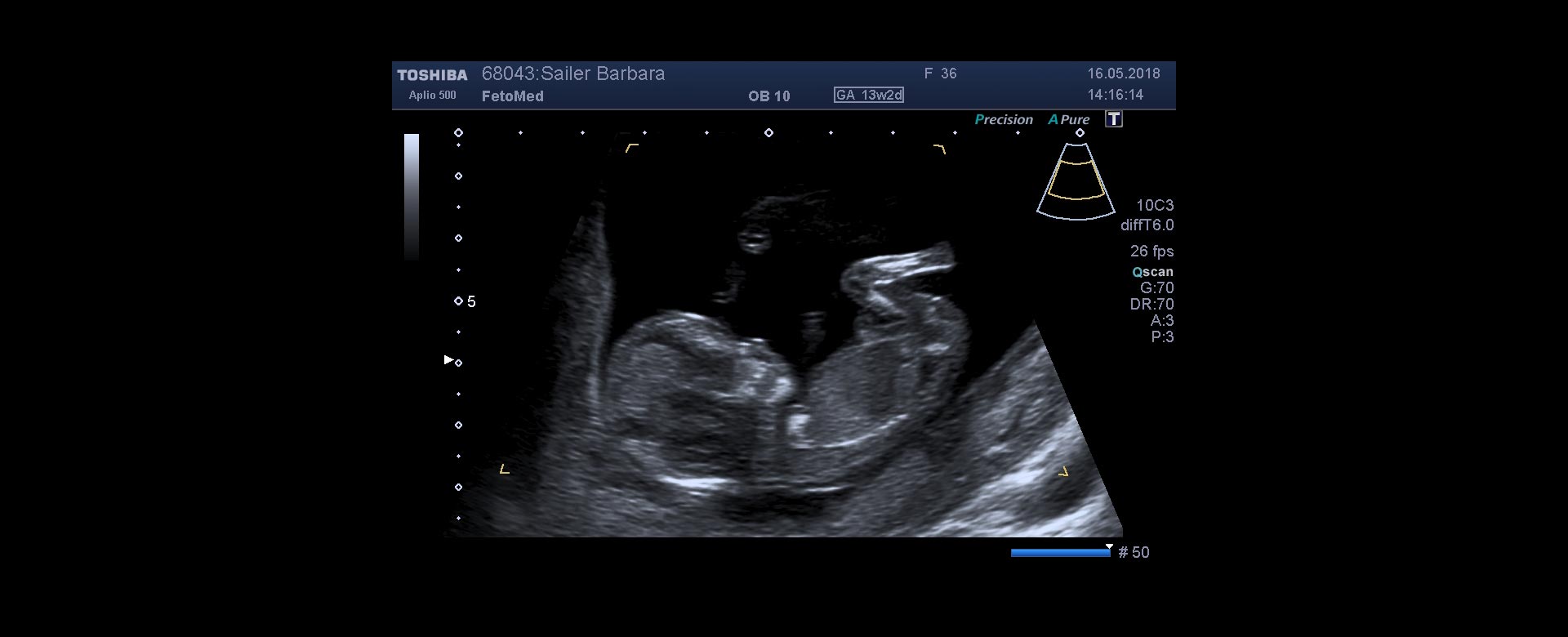This screenshot has width=1568, height=637.
Task: Click the focus position arrow marker
Action: pyautogui.click(x=448, y=359)
